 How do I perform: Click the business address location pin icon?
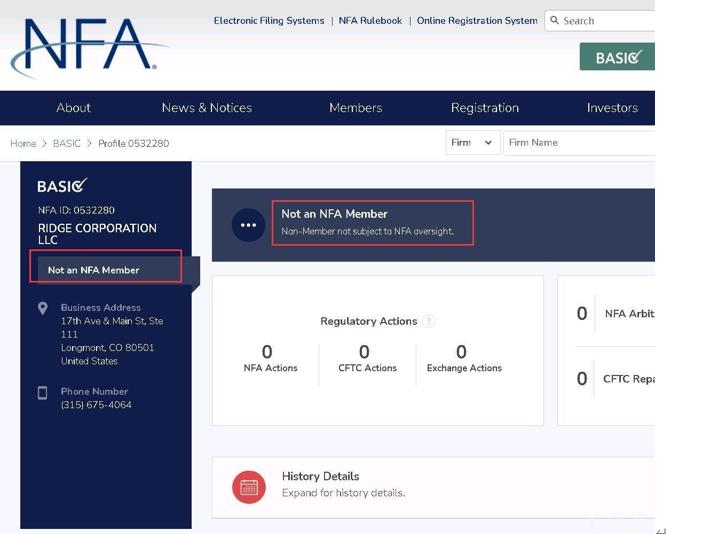(x=43, y=308)
